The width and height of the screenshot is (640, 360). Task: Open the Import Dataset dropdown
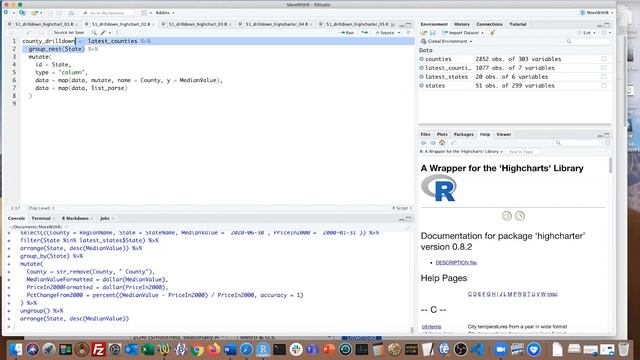tap(463, 33)
